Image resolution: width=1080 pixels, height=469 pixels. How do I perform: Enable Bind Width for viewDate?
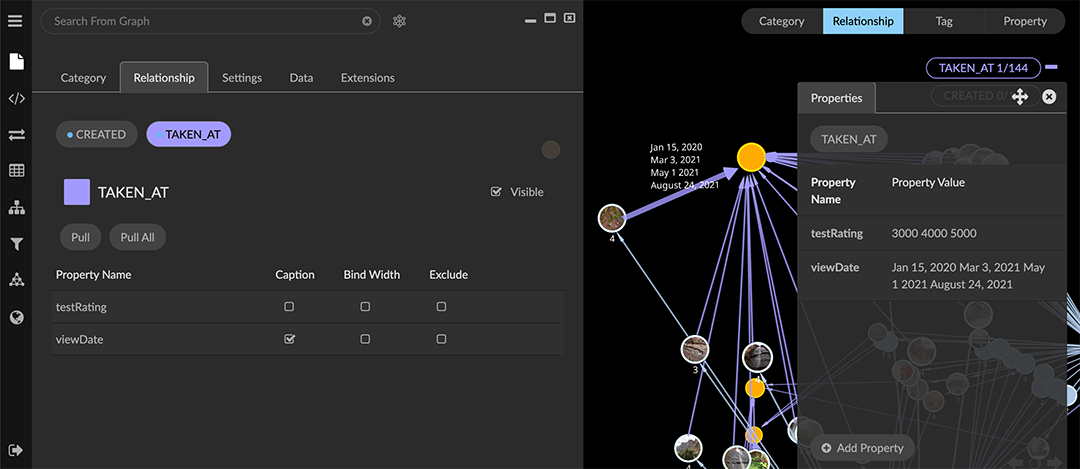[365, 339]
